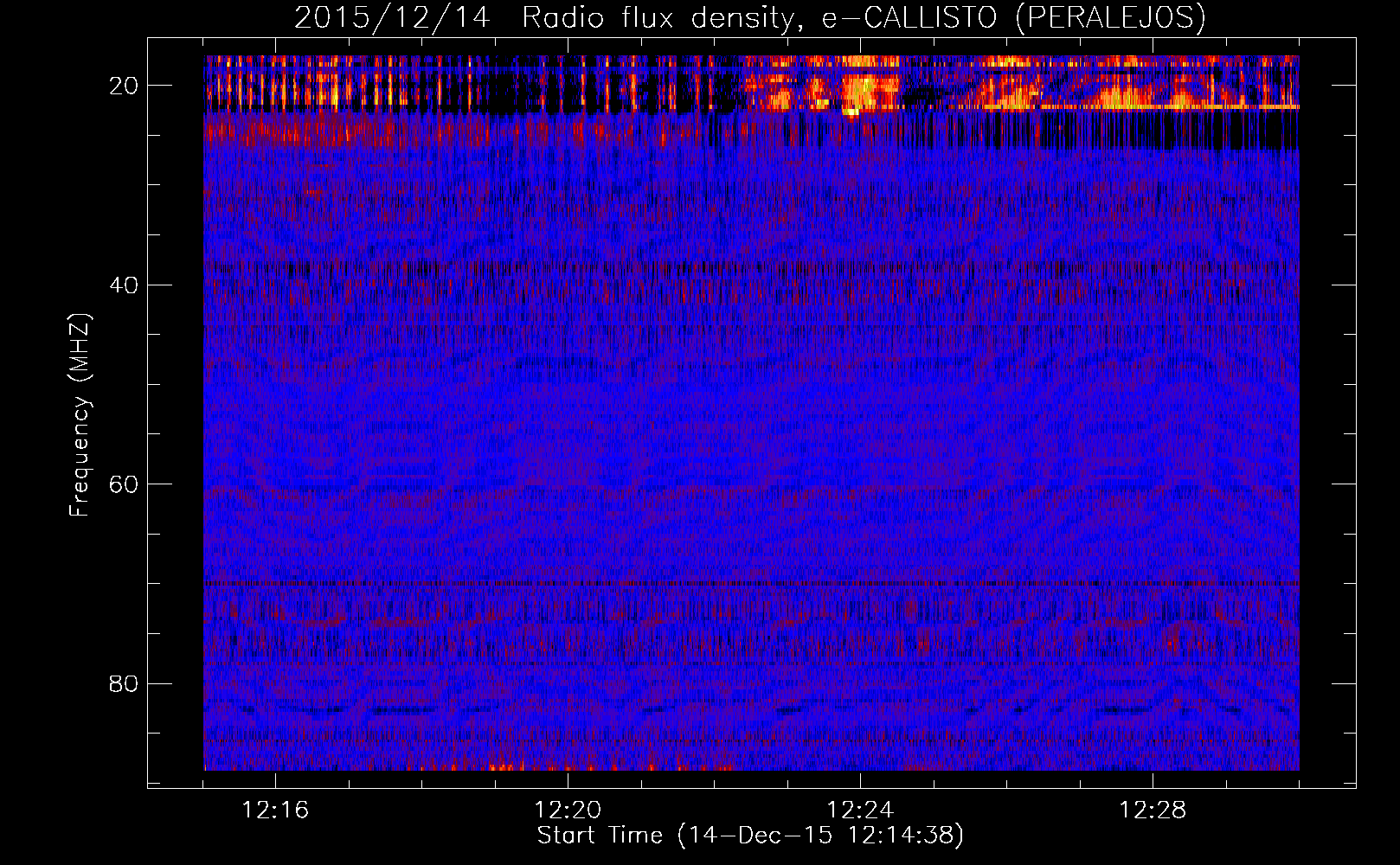Click the 40 MHz frequency tick label
Screen dimensions: 1400x865
coord(125,285)
